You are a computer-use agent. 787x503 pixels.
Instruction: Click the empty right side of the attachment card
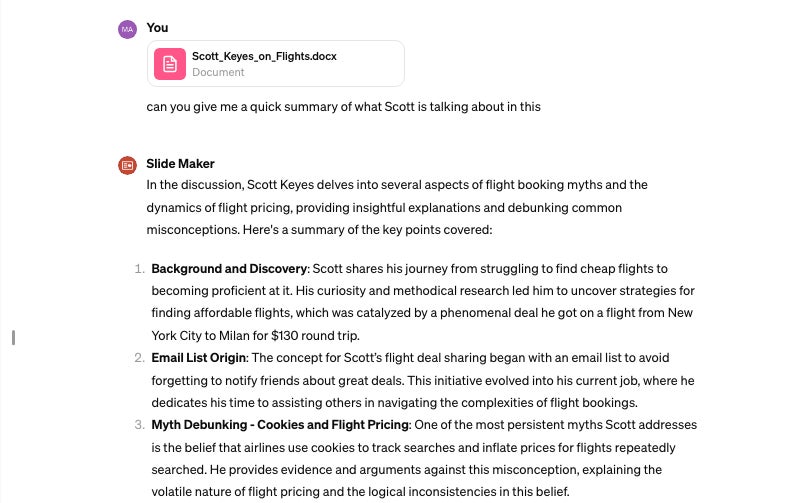[x=370, y=64]
